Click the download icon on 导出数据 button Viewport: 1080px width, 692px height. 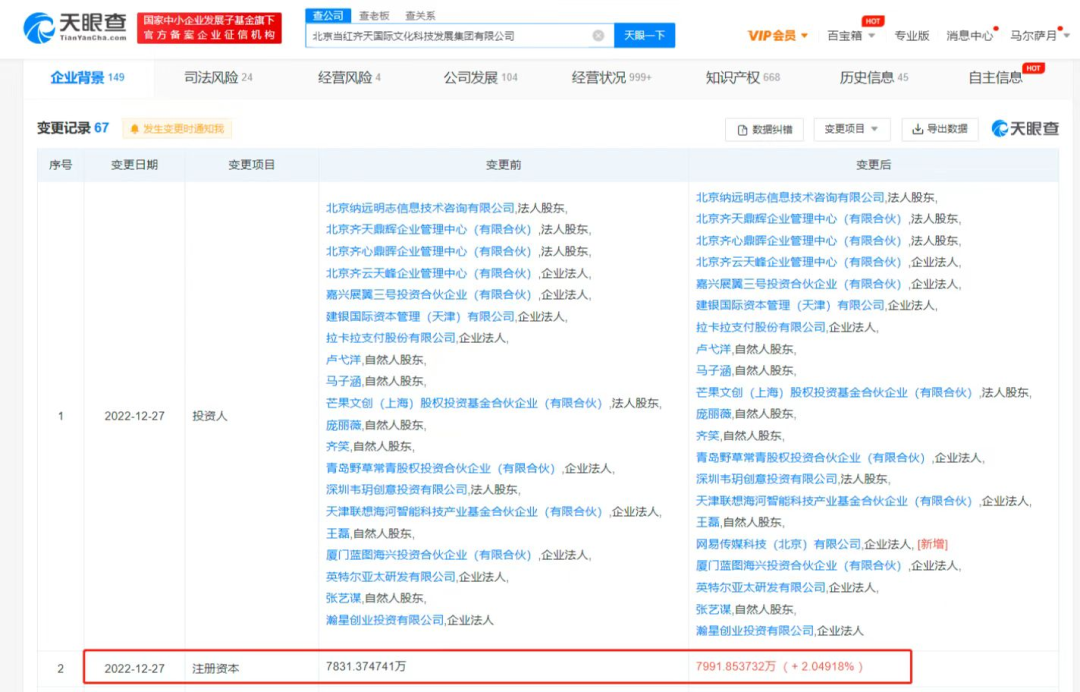[x=915, y=129]
